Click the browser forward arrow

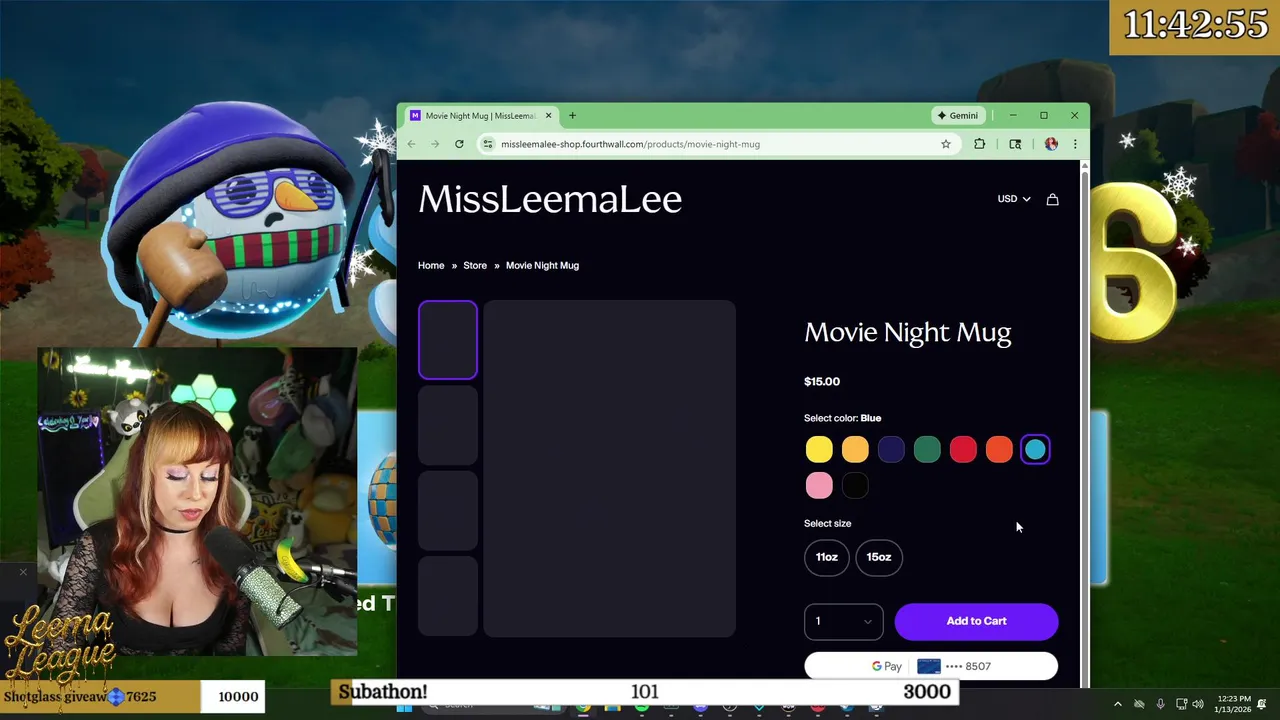click(435, 144)
